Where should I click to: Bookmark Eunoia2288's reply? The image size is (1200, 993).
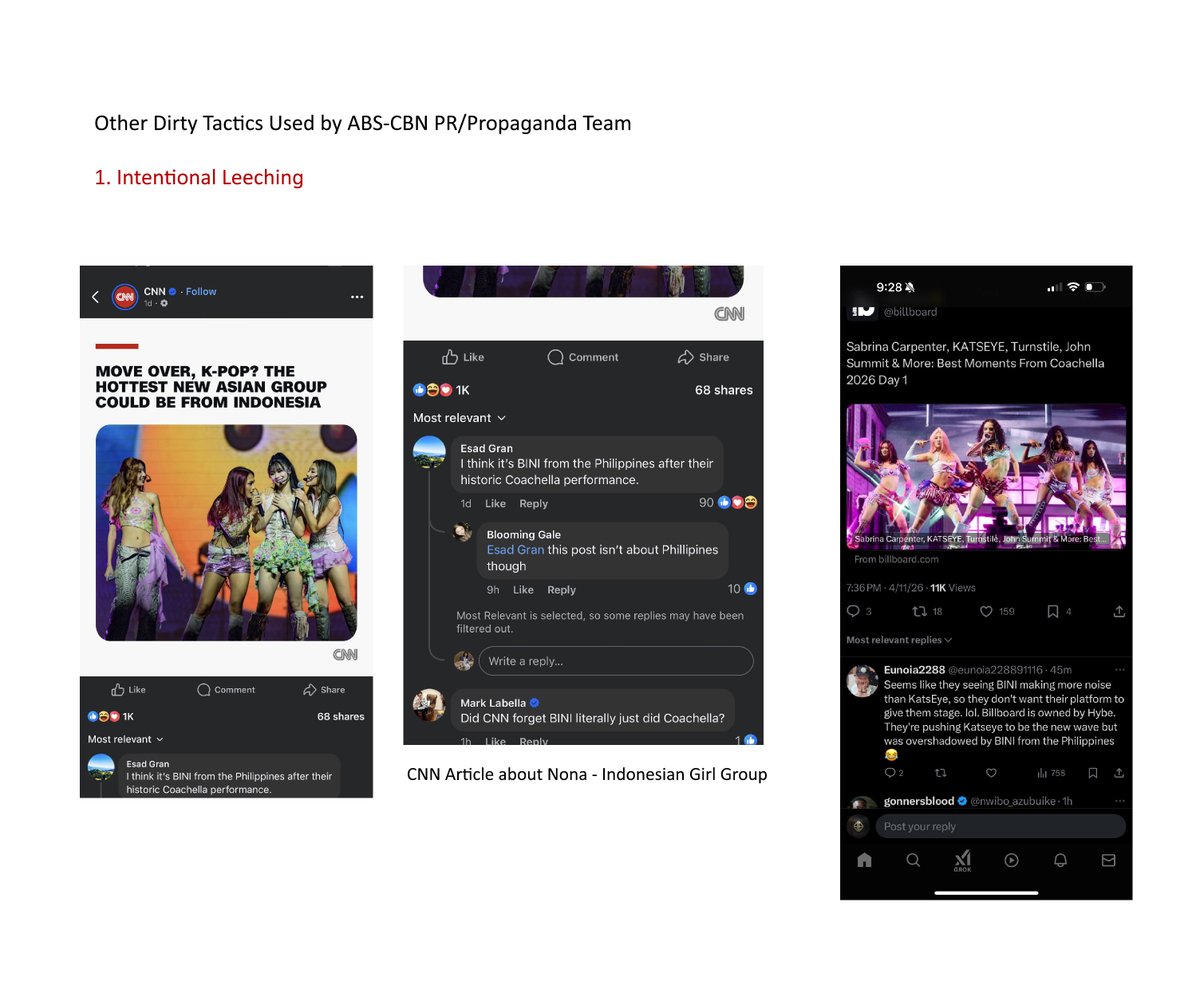[x=1093, y=773]
